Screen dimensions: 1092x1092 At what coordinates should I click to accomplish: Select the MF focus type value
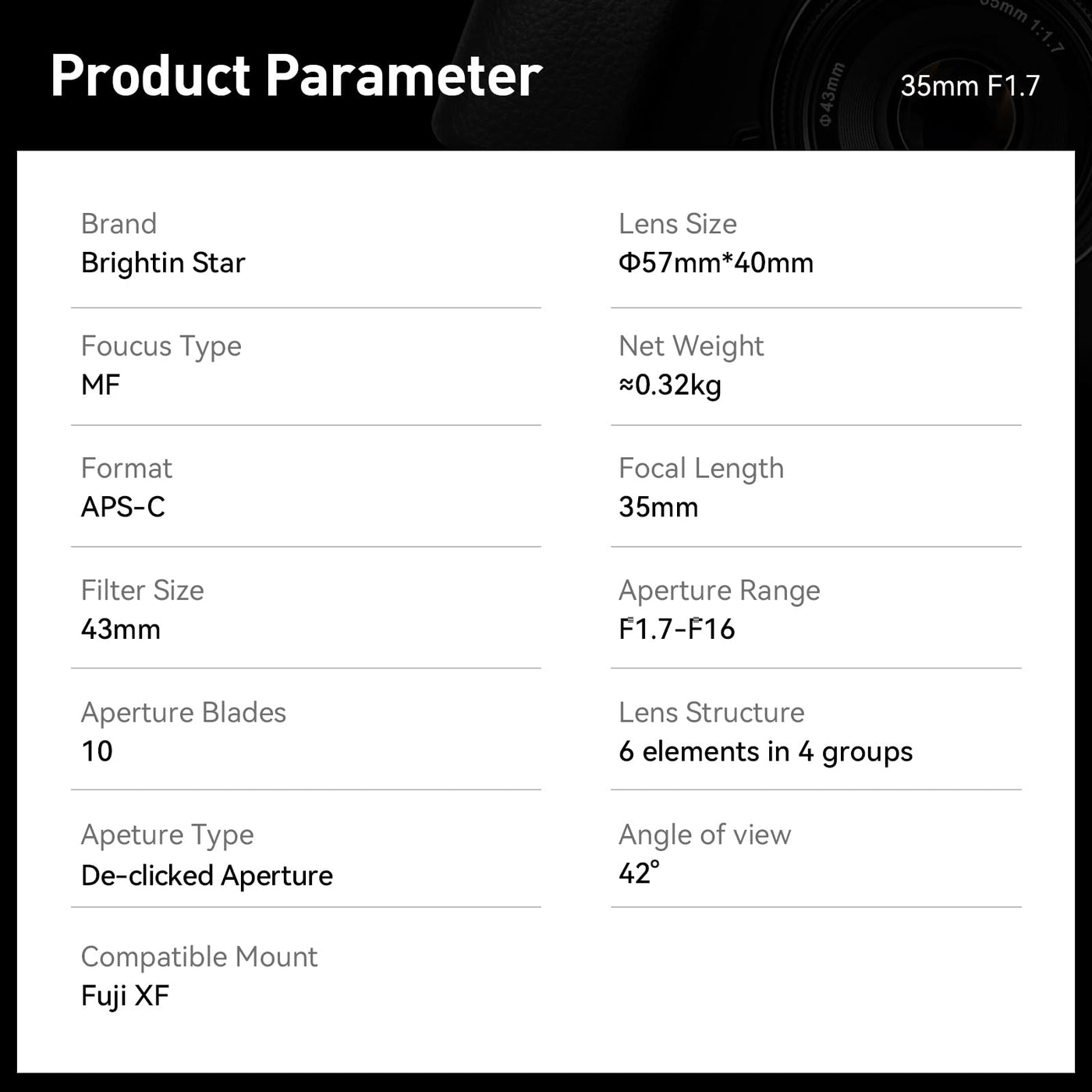pyautogui.click(x=101, y=385)
